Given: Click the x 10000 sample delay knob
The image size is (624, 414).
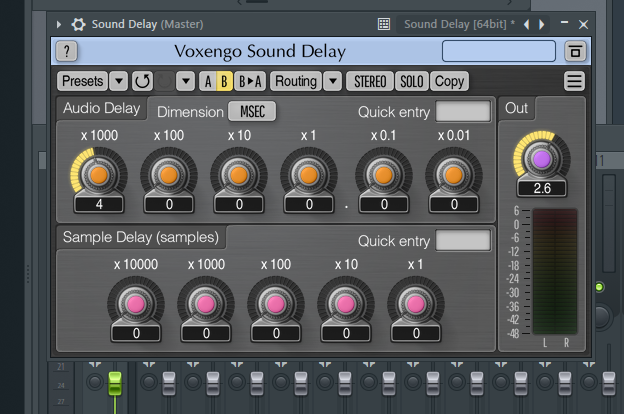Looking at the screenshot, I should (x=136, y=304).
